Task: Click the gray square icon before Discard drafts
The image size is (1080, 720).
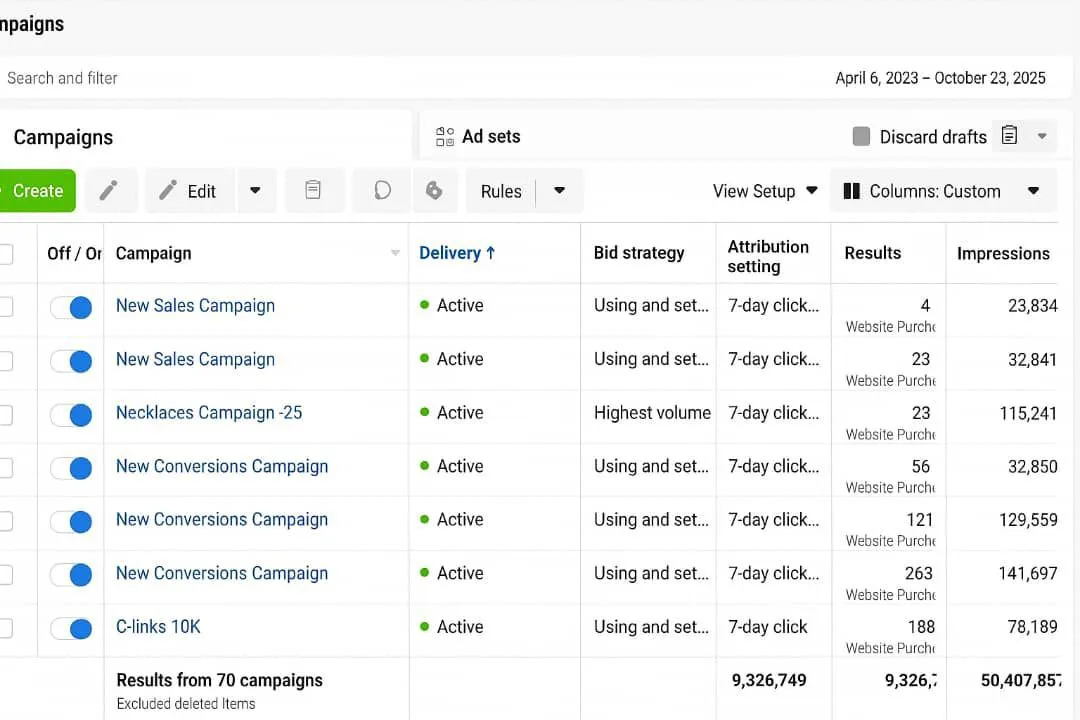Action: 861,137
